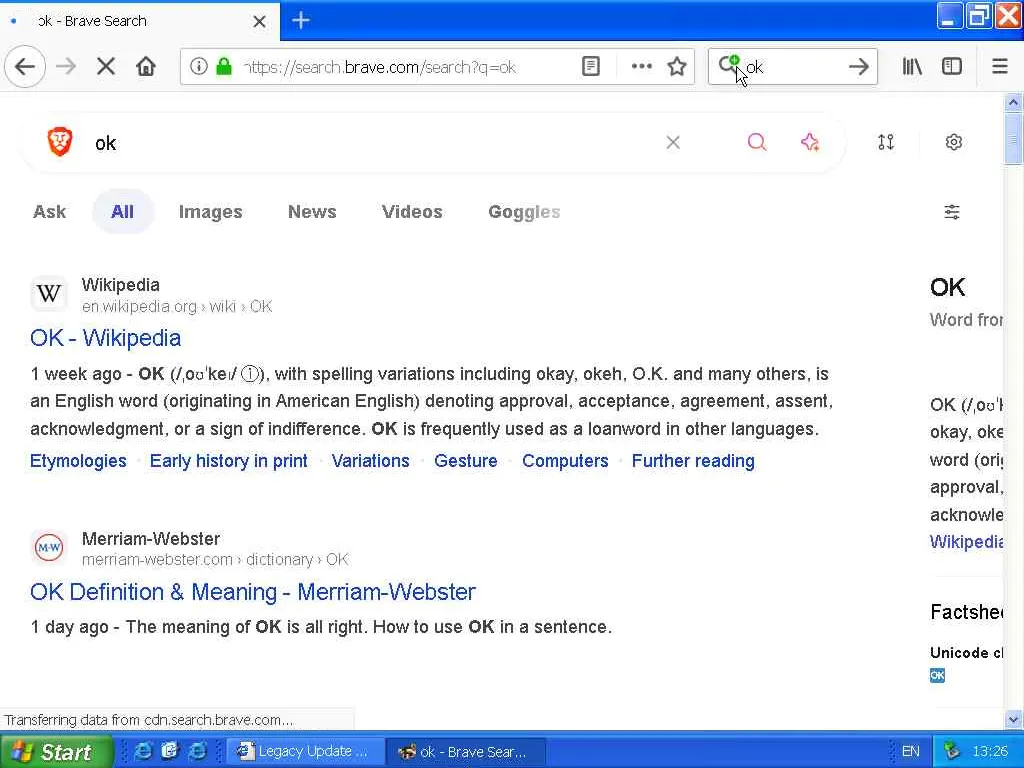Screen dimensions: 1024x768
Task: Submit search bar query arrow
Action: coord(858,67)
